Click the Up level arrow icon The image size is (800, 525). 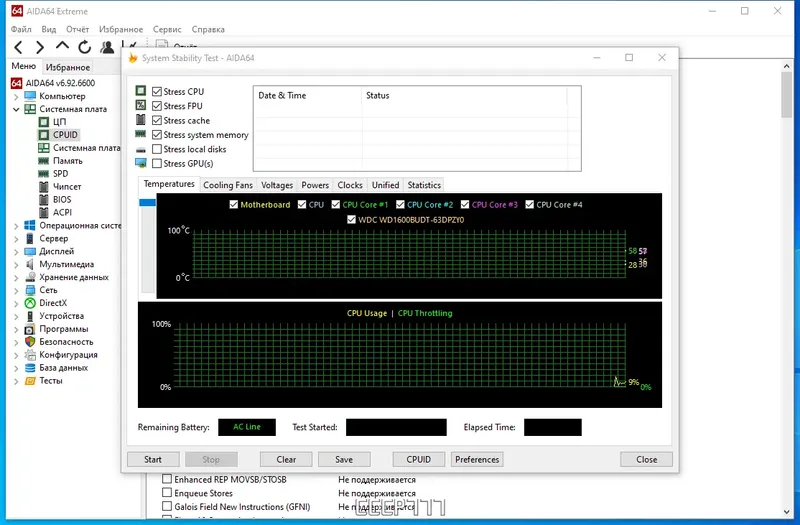(62, 46)
